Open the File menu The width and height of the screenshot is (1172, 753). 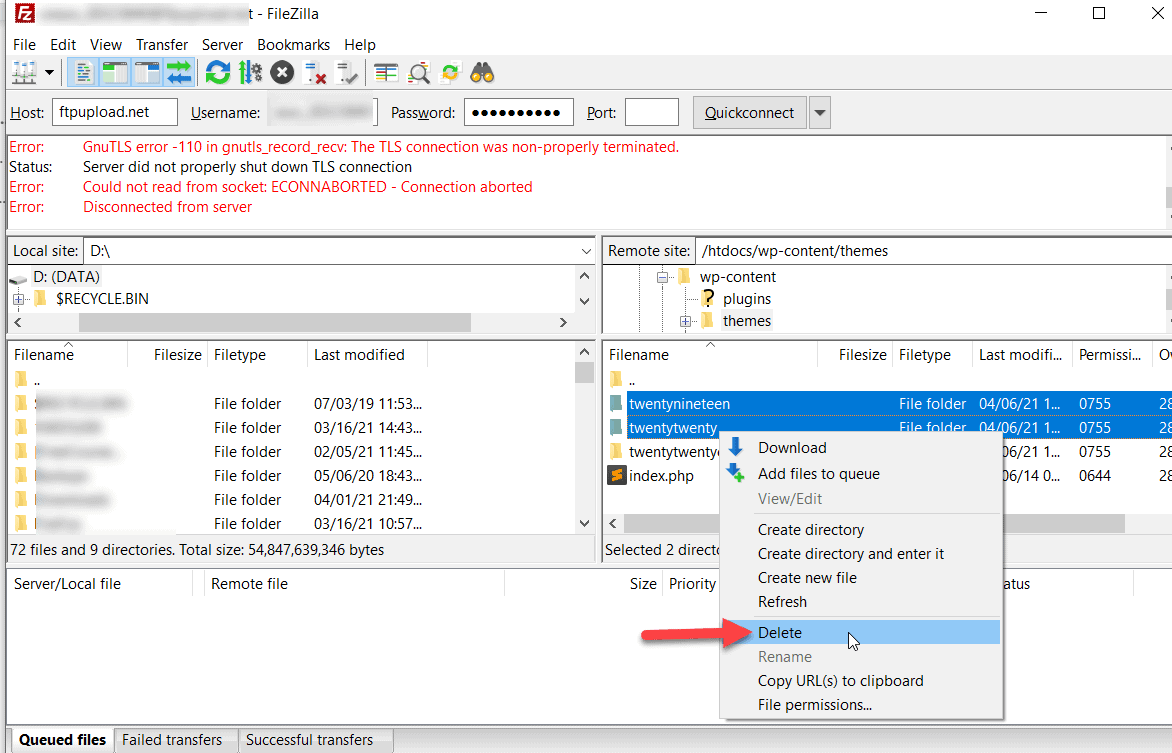coord(24,45)
